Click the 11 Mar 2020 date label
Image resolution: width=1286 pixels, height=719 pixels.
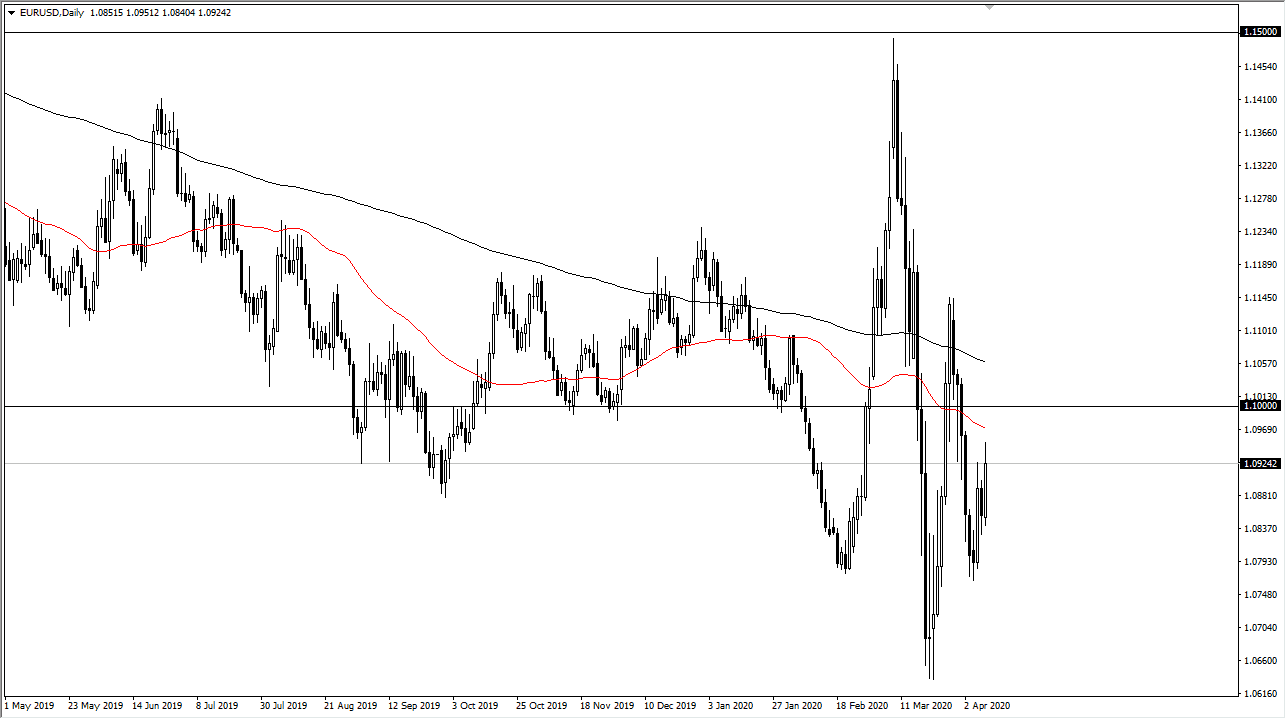tap(926, 706)
